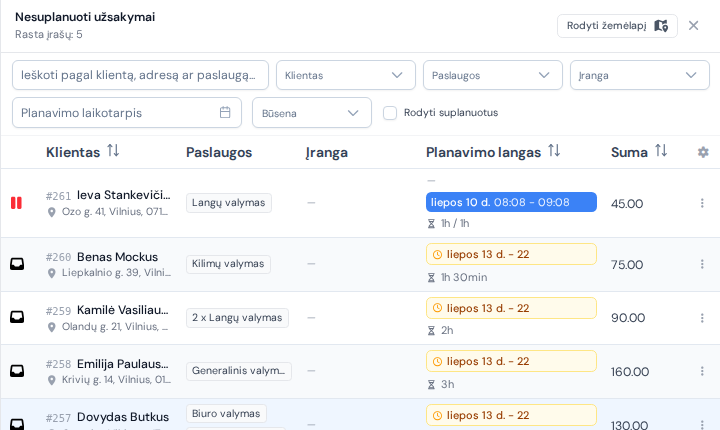Expand the Įranga filter dropdown
Screen dimensions: 720x430
(x=640, y=75)
